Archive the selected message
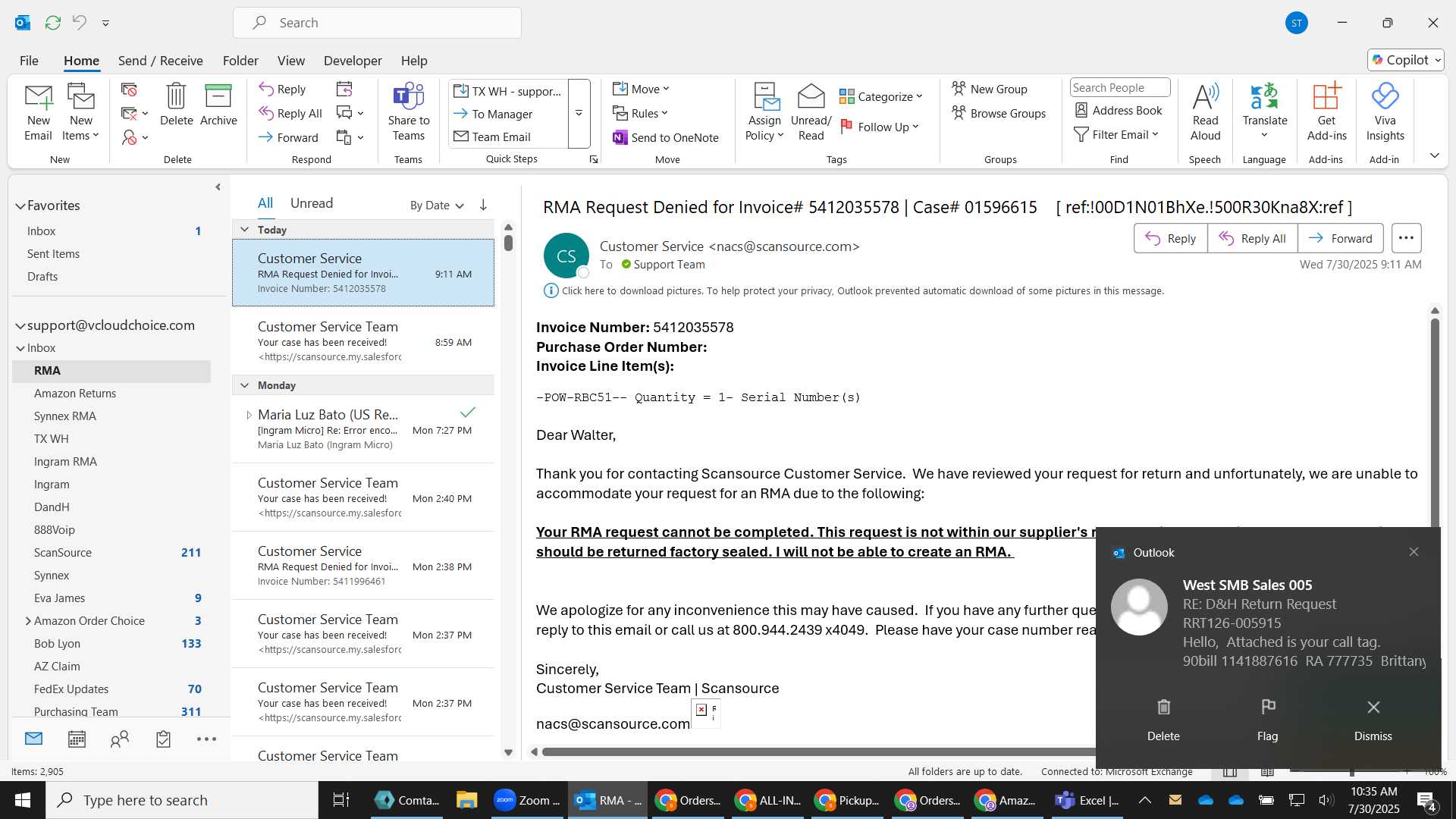The image size is (1456, 819). [218, 105]
